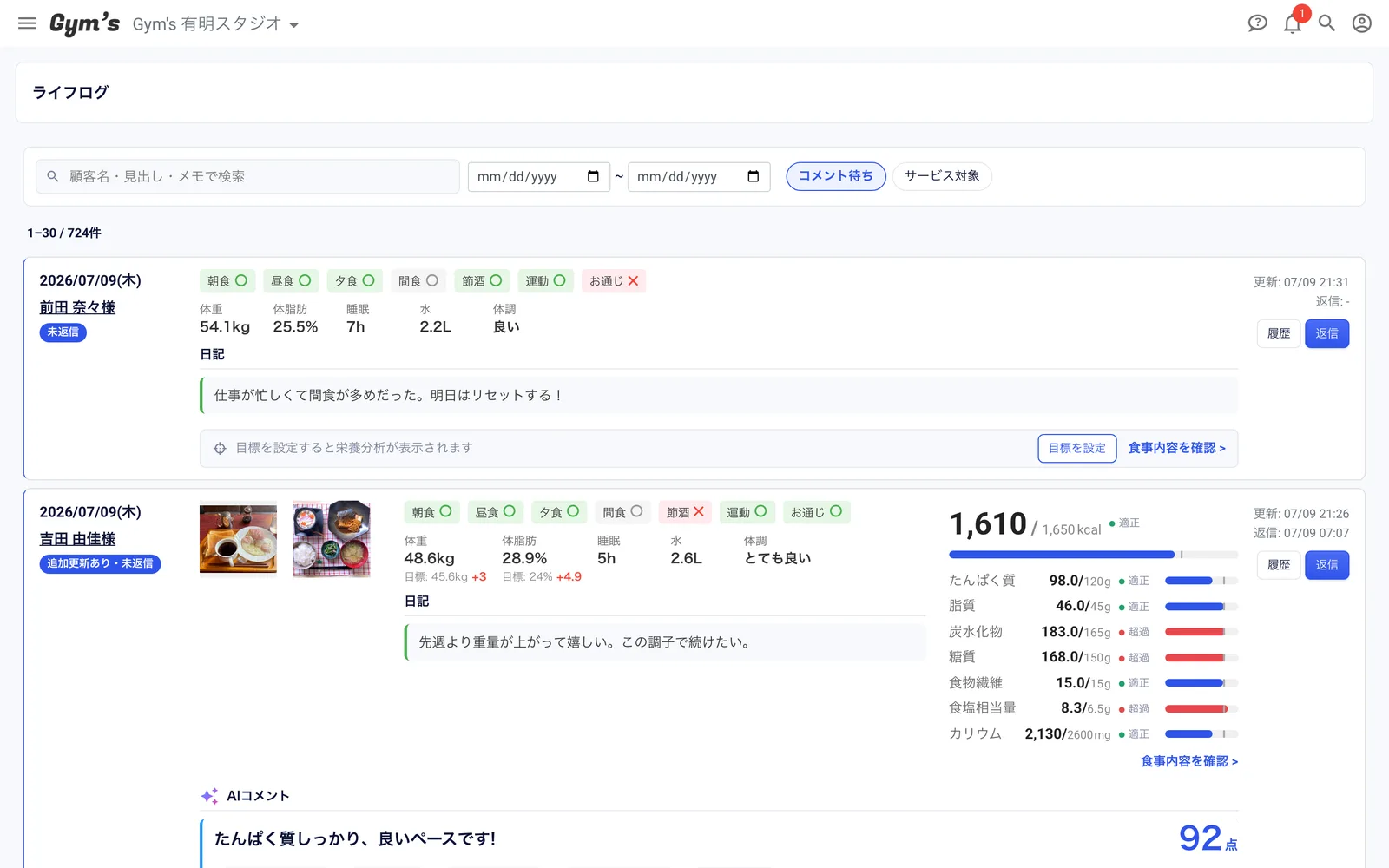Click the たんぱく質 progress bar
The width and height of the screenshot is (1389, 868).
[x=1201, y=581]
